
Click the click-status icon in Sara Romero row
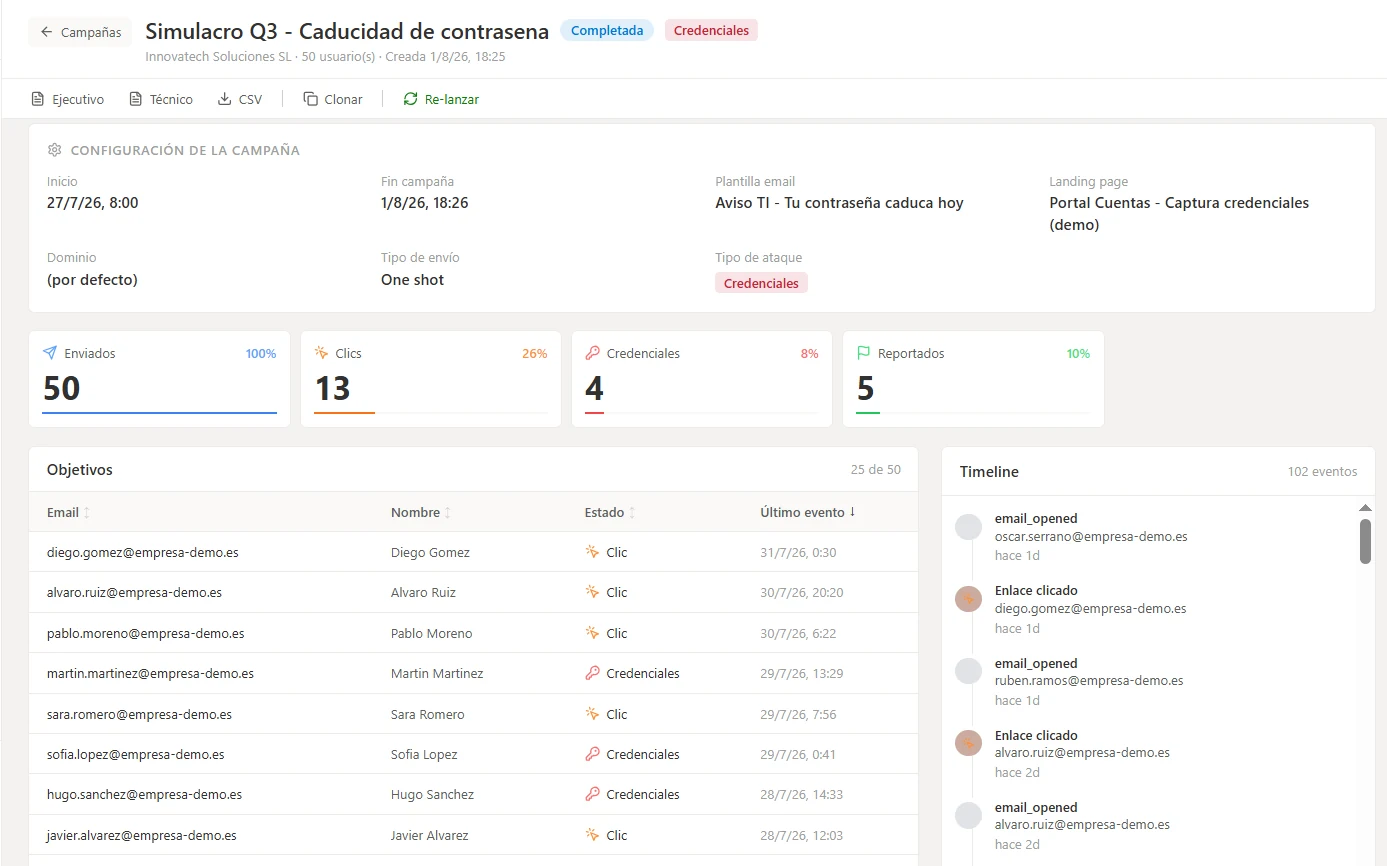[x=592, y=714]
